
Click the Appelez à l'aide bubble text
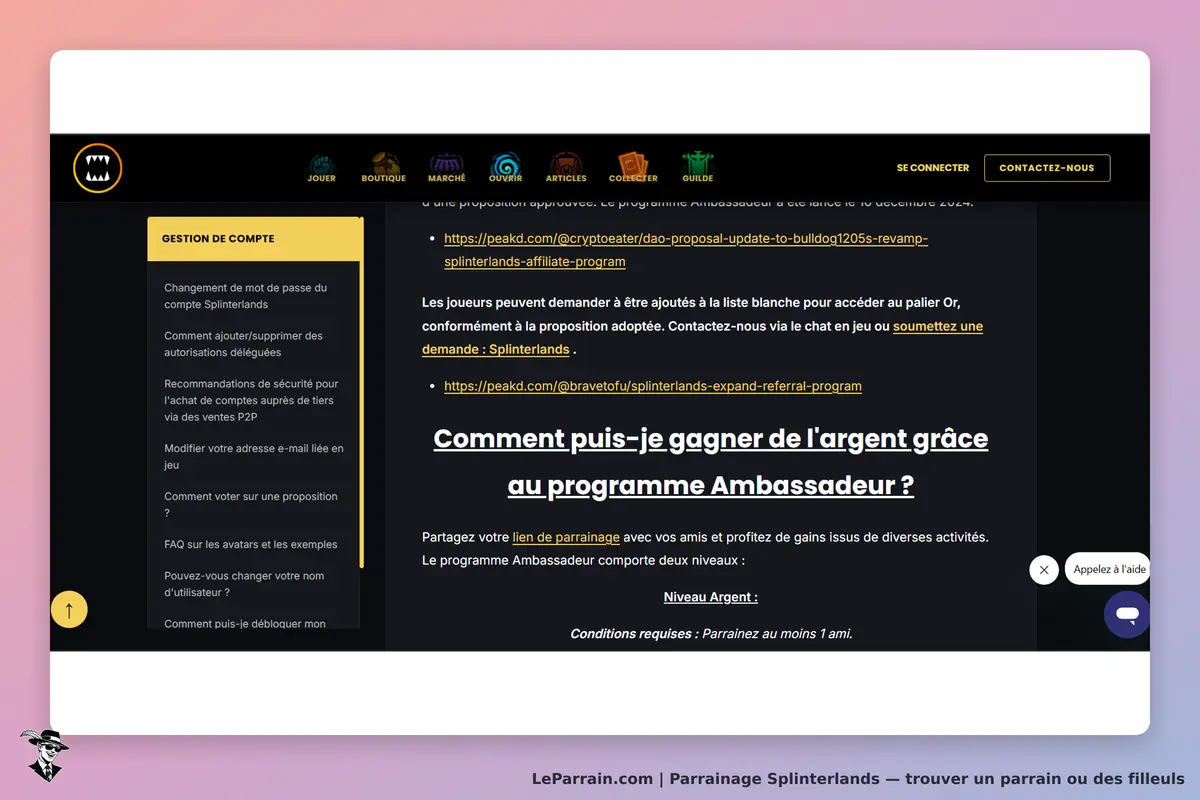(1109, 569)
